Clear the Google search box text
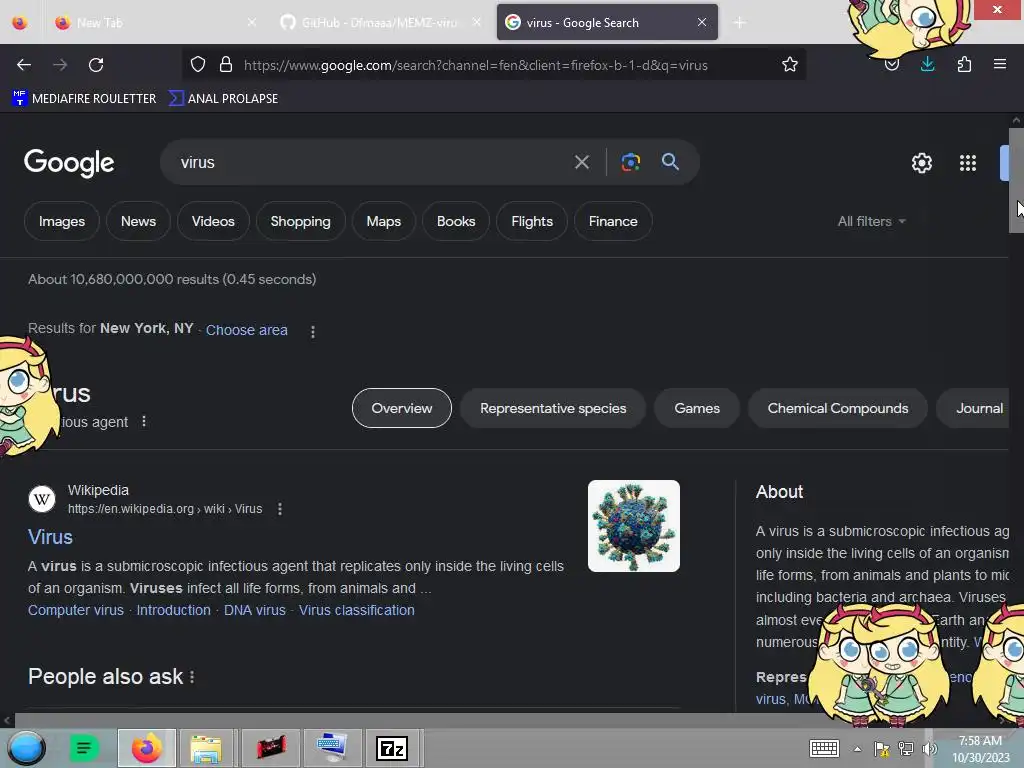Viewport: 1024px width, 768px height. click(581, 162)
